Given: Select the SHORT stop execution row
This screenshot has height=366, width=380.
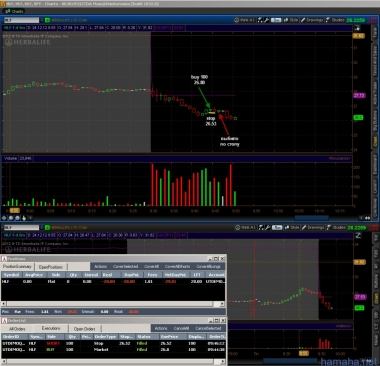Looking at the screenshot, I should (113, 343).
